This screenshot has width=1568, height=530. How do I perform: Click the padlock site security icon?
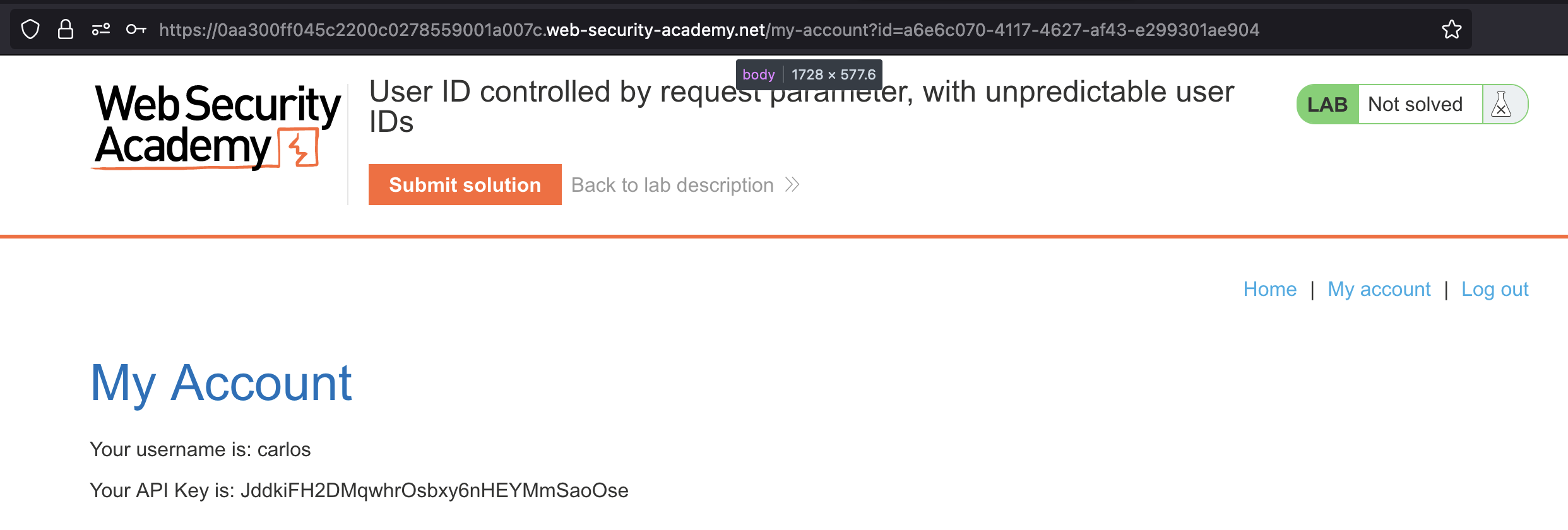(66, 30)
